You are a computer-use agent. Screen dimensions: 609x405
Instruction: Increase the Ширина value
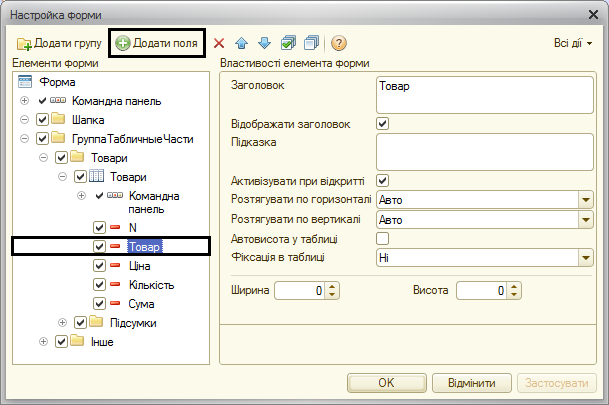pyautogui.click(x=332, y=287)
